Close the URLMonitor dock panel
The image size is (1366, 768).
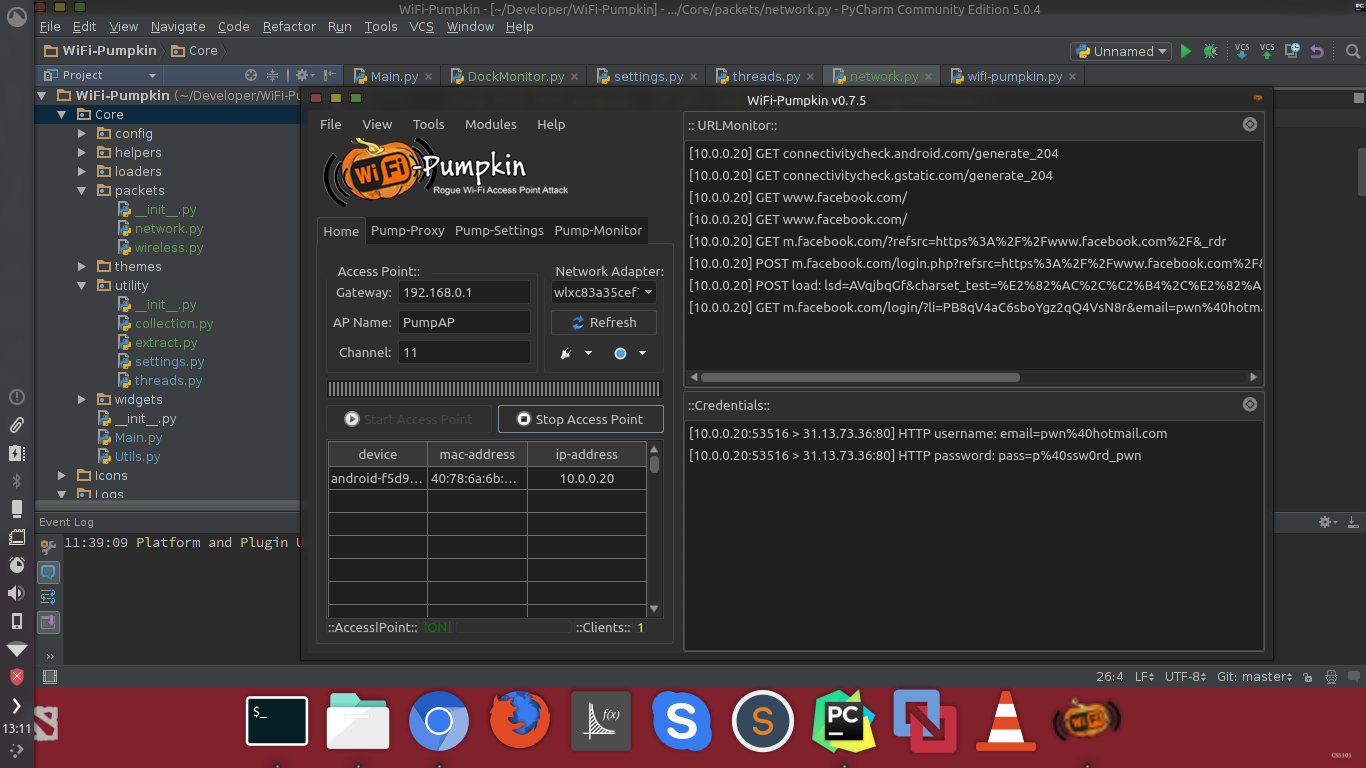[1250, 125]
